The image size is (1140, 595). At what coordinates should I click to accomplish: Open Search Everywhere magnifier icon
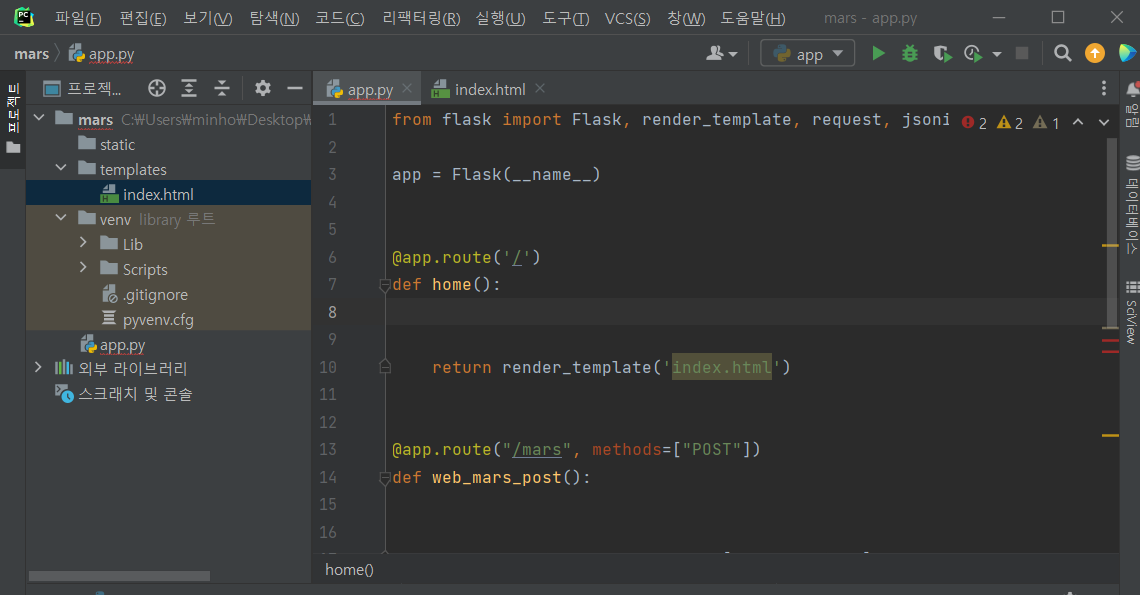(x=1062, y=53)
